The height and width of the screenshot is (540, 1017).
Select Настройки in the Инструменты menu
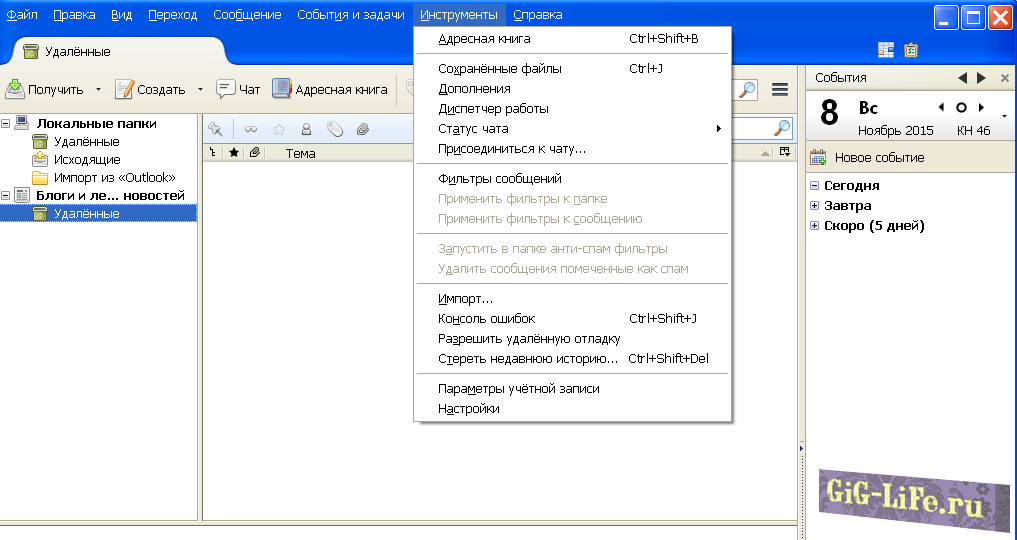click(x=469, y=408)
